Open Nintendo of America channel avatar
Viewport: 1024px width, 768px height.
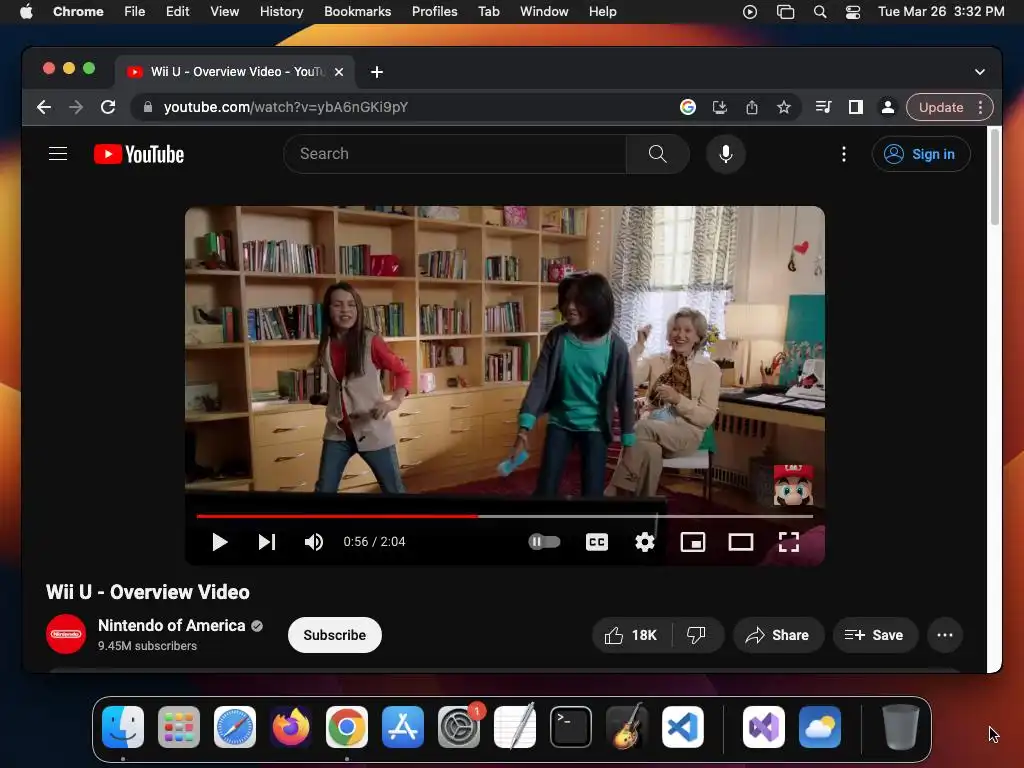(66, 634)
